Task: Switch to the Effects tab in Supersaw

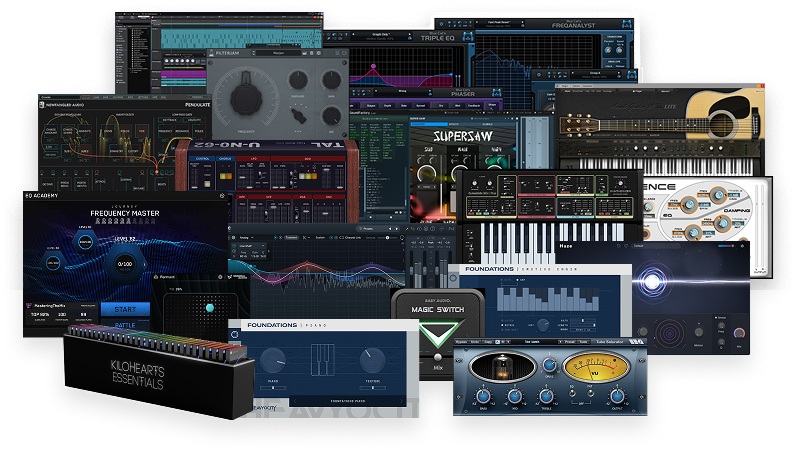Action: [x=453, y=124]
